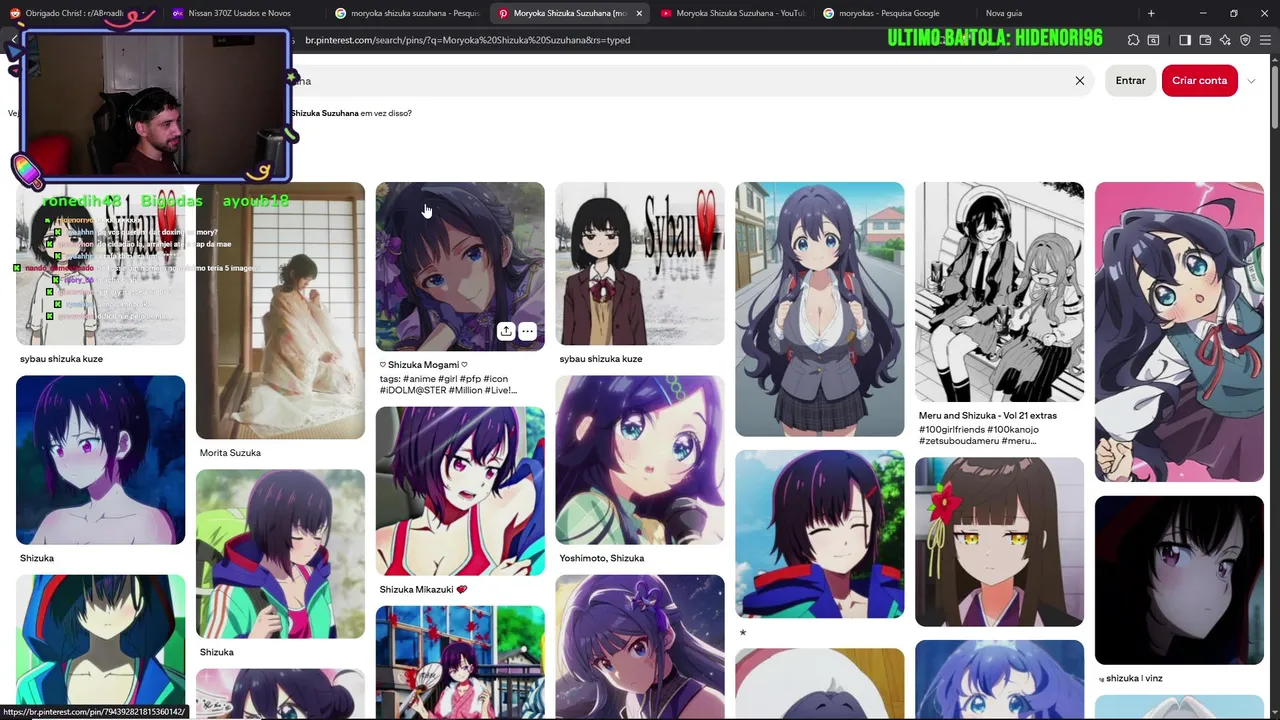Image resolution: width=1280 pixels, height=720 pixels.
Task: Open pin of girl in green-pink jacket
Action: click(x=280, y=554)
